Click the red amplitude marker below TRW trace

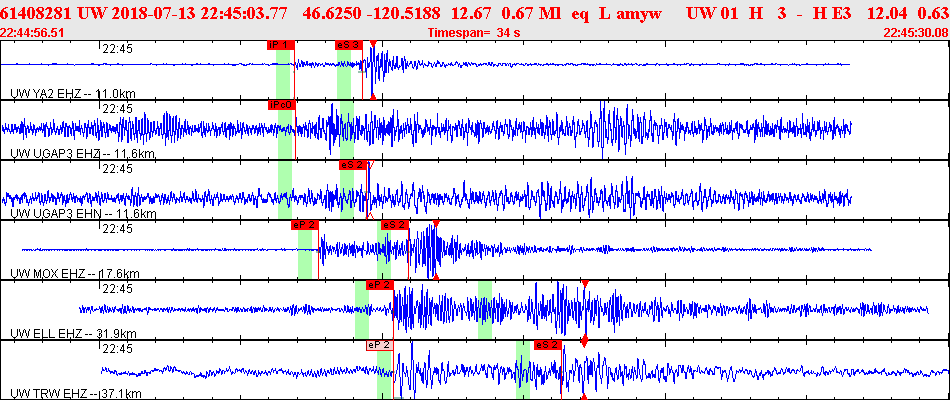pyautogui.click(x=585, y=397)
